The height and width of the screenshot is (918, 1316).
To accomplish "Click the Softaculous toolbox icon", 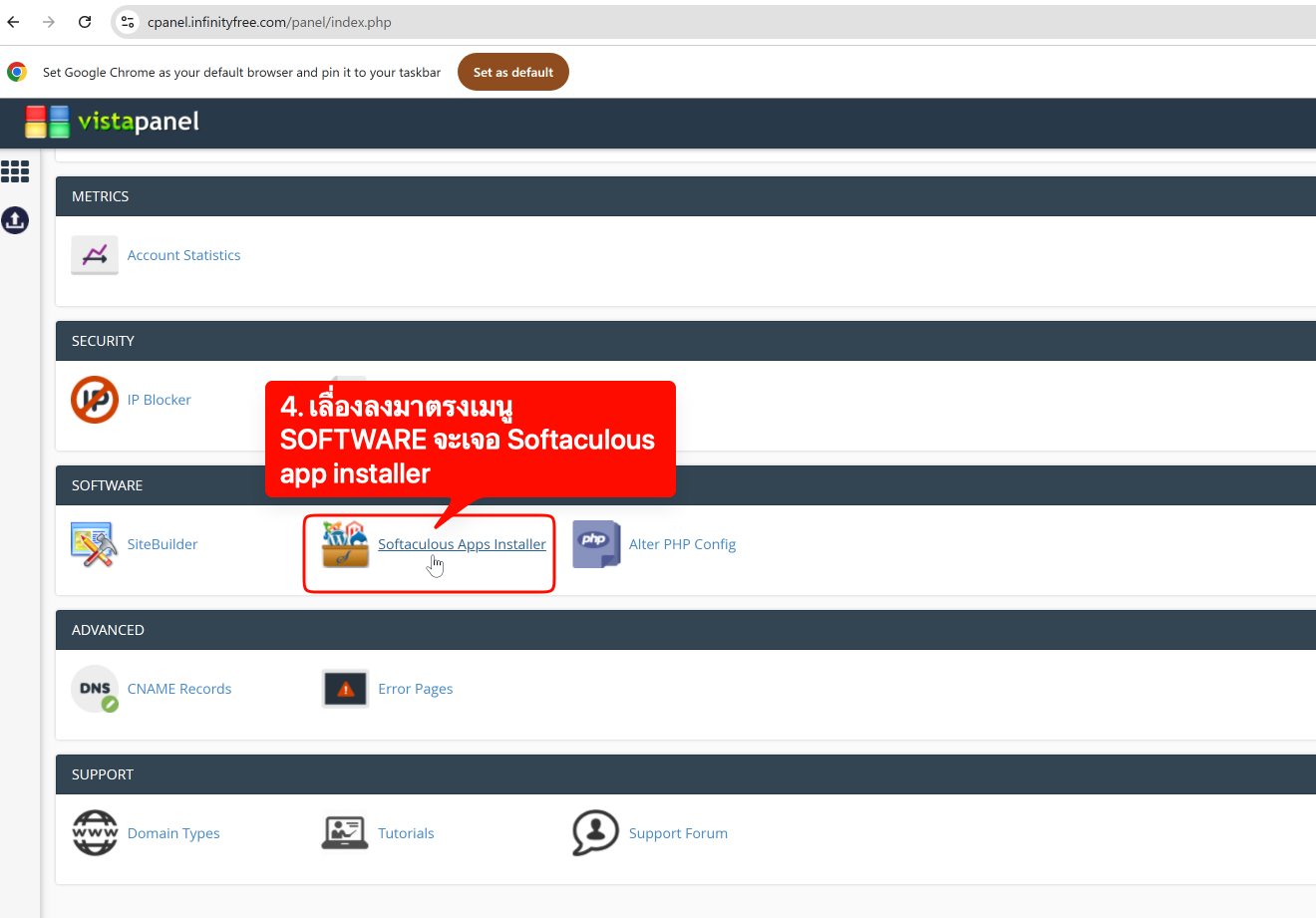I will tap(345, 544).
